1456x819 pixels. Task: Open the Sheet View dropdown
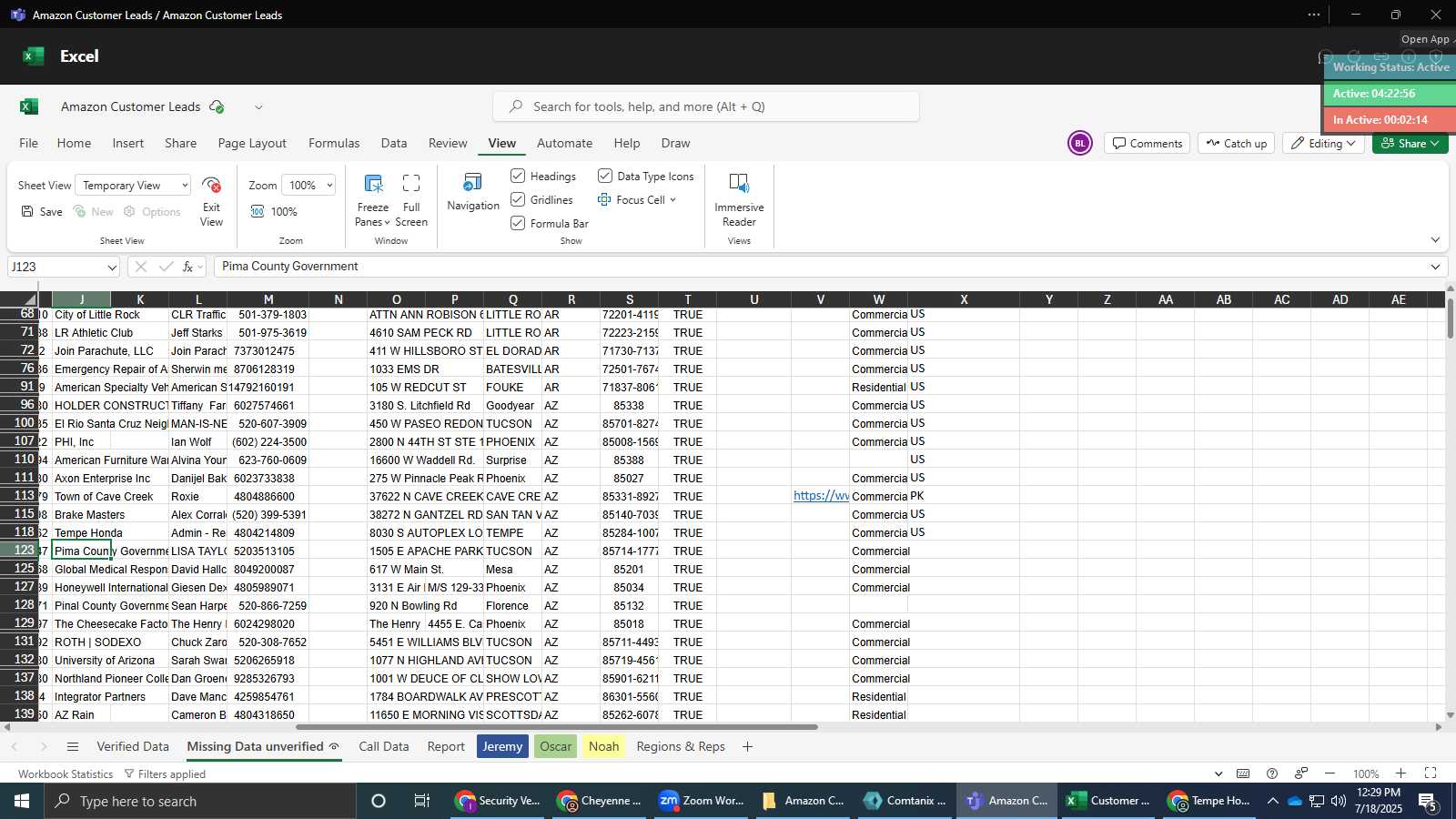pyautogui.click(x=133, y=186)
